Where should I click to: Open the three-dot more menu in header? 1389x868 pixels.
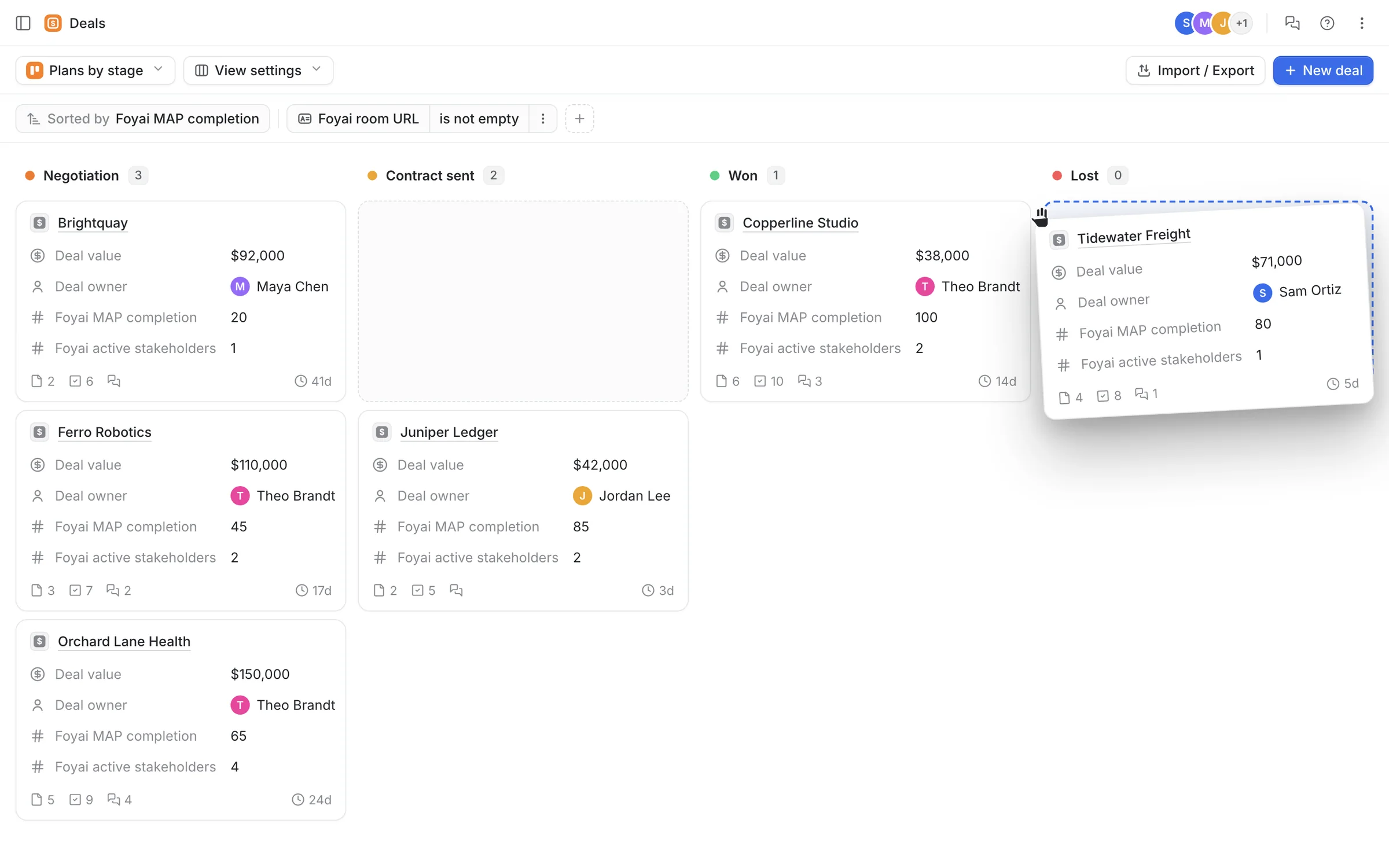(x=1361, y=23)
